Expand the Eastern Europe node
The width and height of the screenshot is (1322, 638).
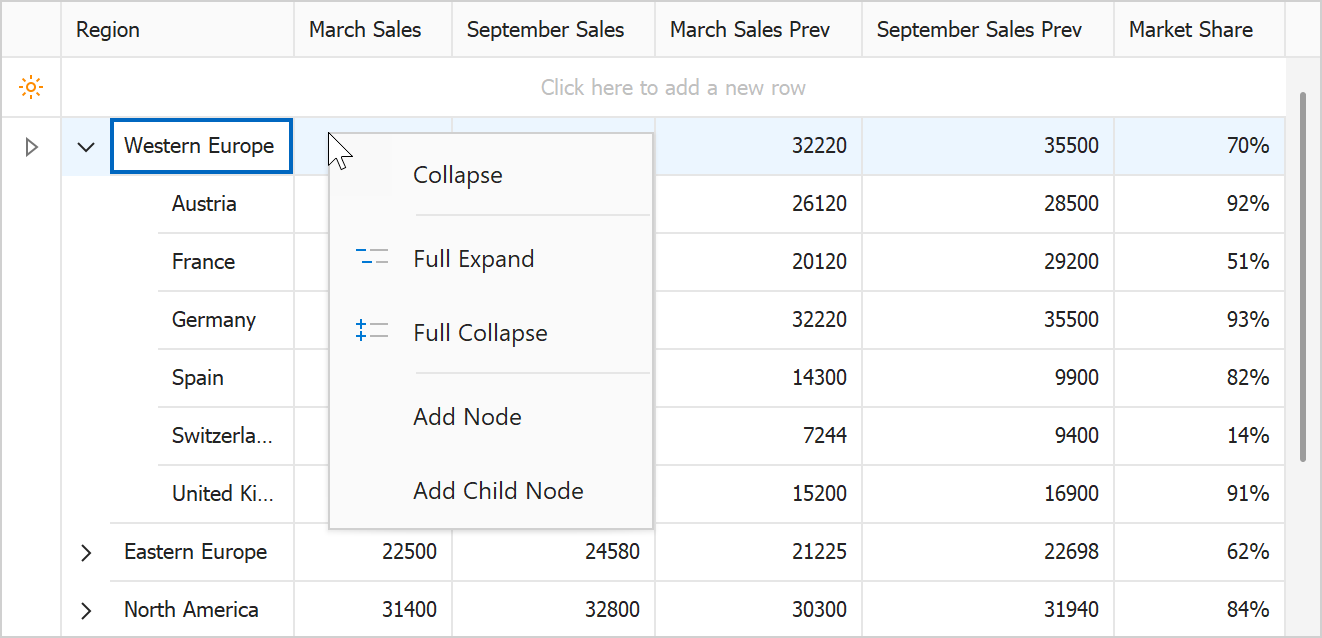(x=86, y=552)
